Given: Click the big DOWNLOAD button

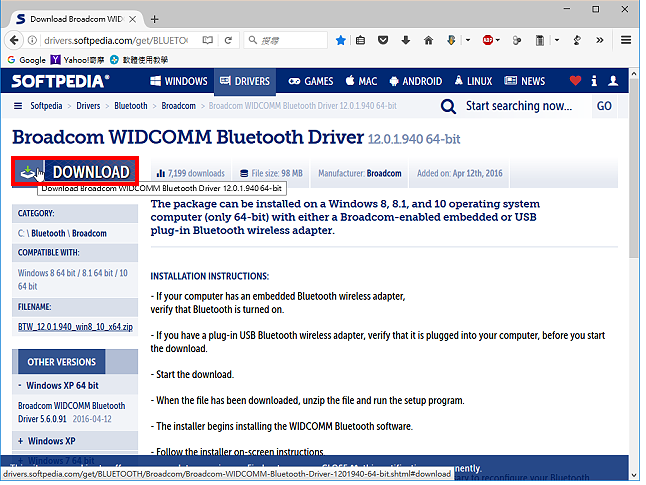Looking at the screenshot, I should point(75,172).
